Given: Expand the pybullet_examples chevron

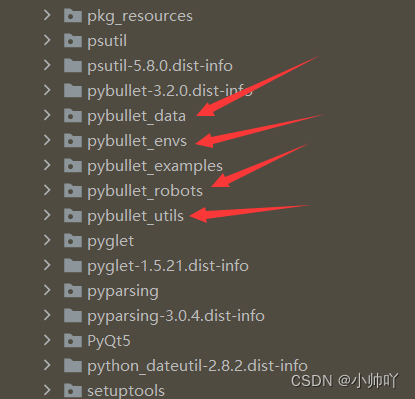Looking at the screenshot, I should tap(47, 165).
